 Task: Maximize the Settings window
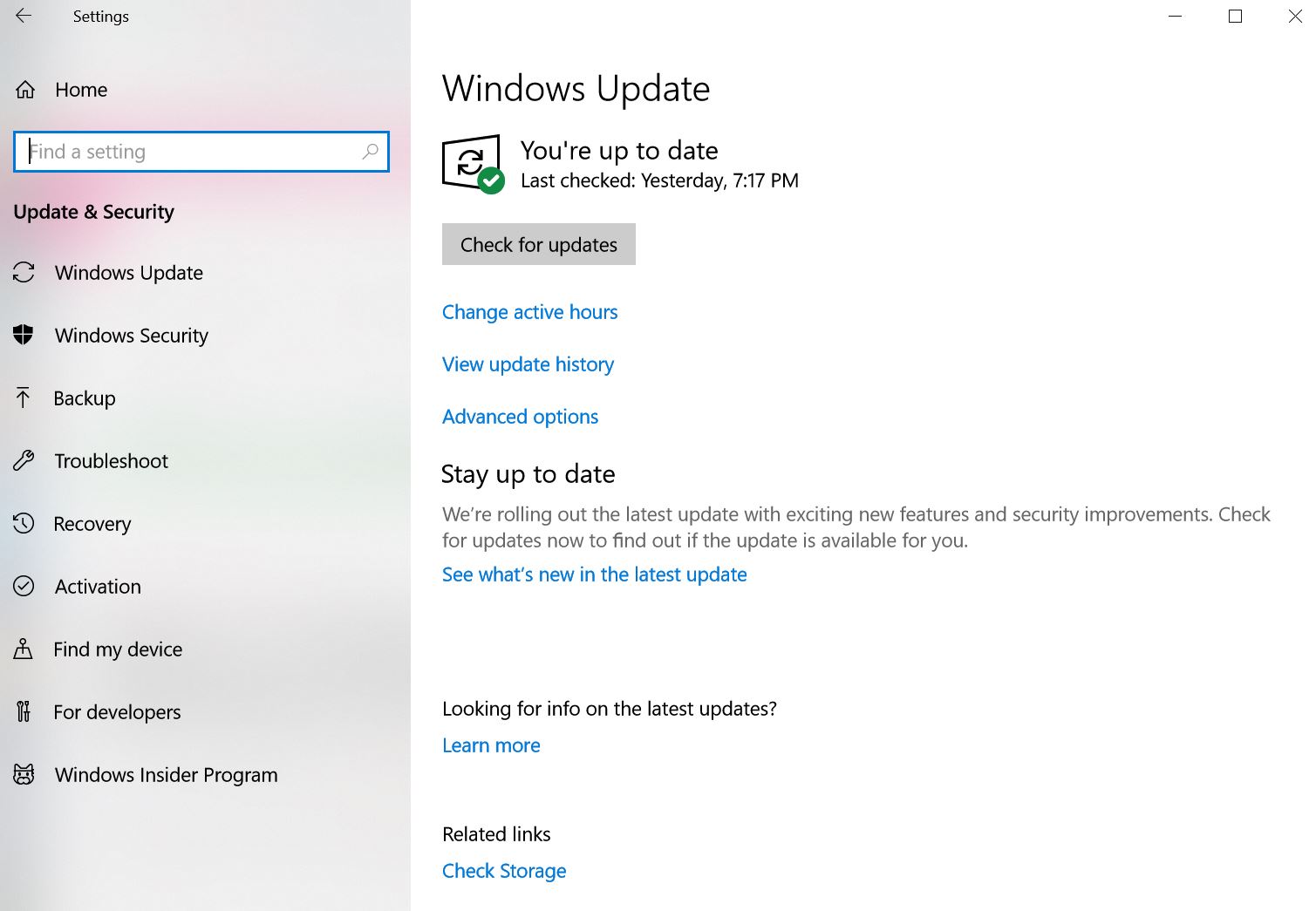[1235, 16]
